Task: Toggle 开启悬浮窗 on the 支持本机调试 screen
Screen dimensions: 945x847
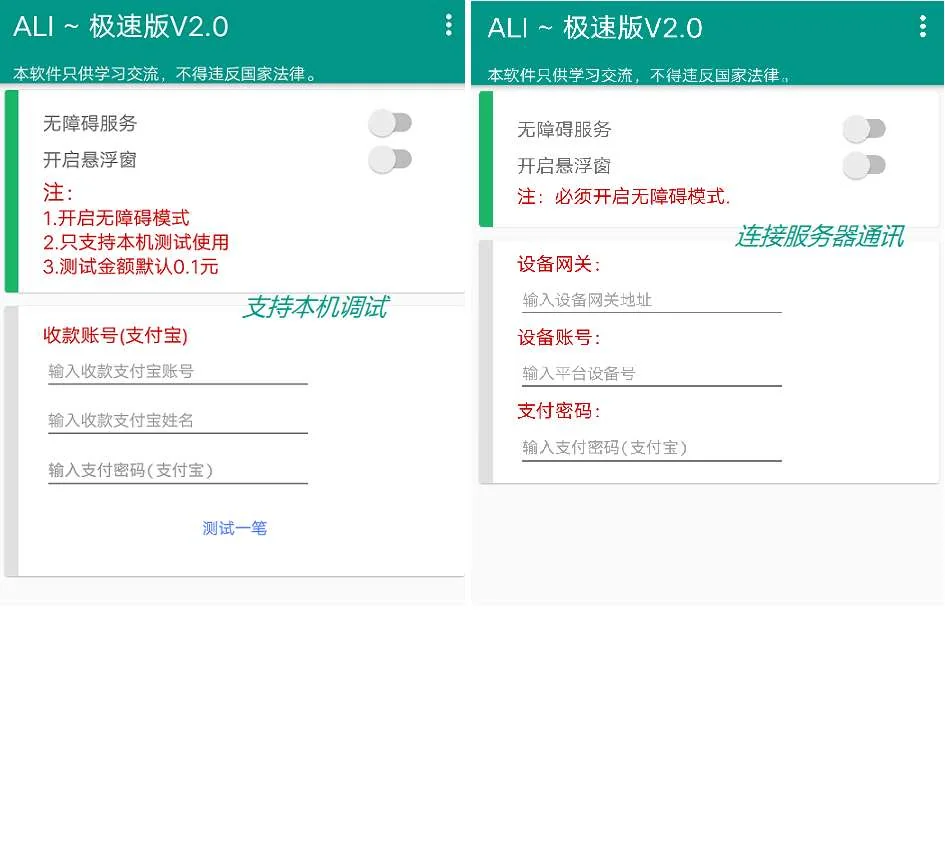Action: click(390, 160)
